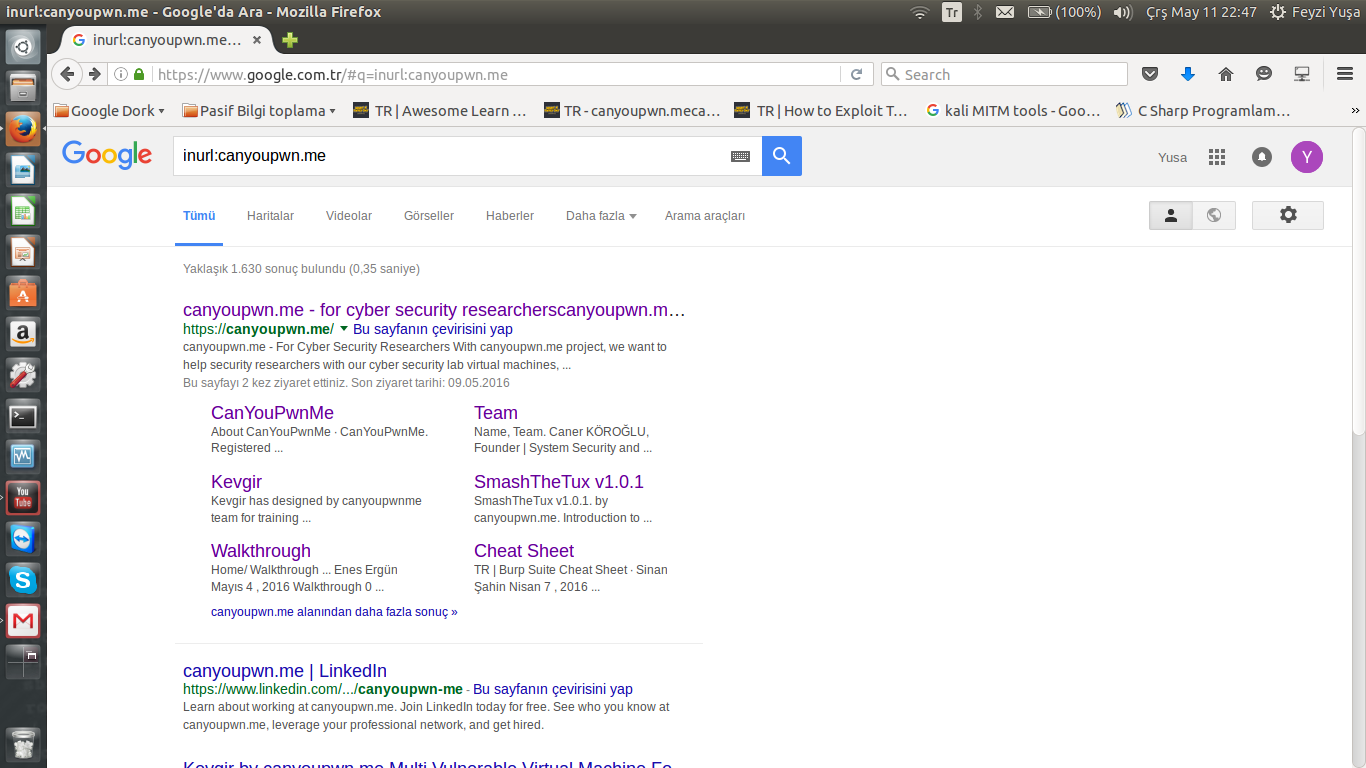This screenshot has width=1366, height=768.
Task: Open Google notifications bell
Action: 1262,157
